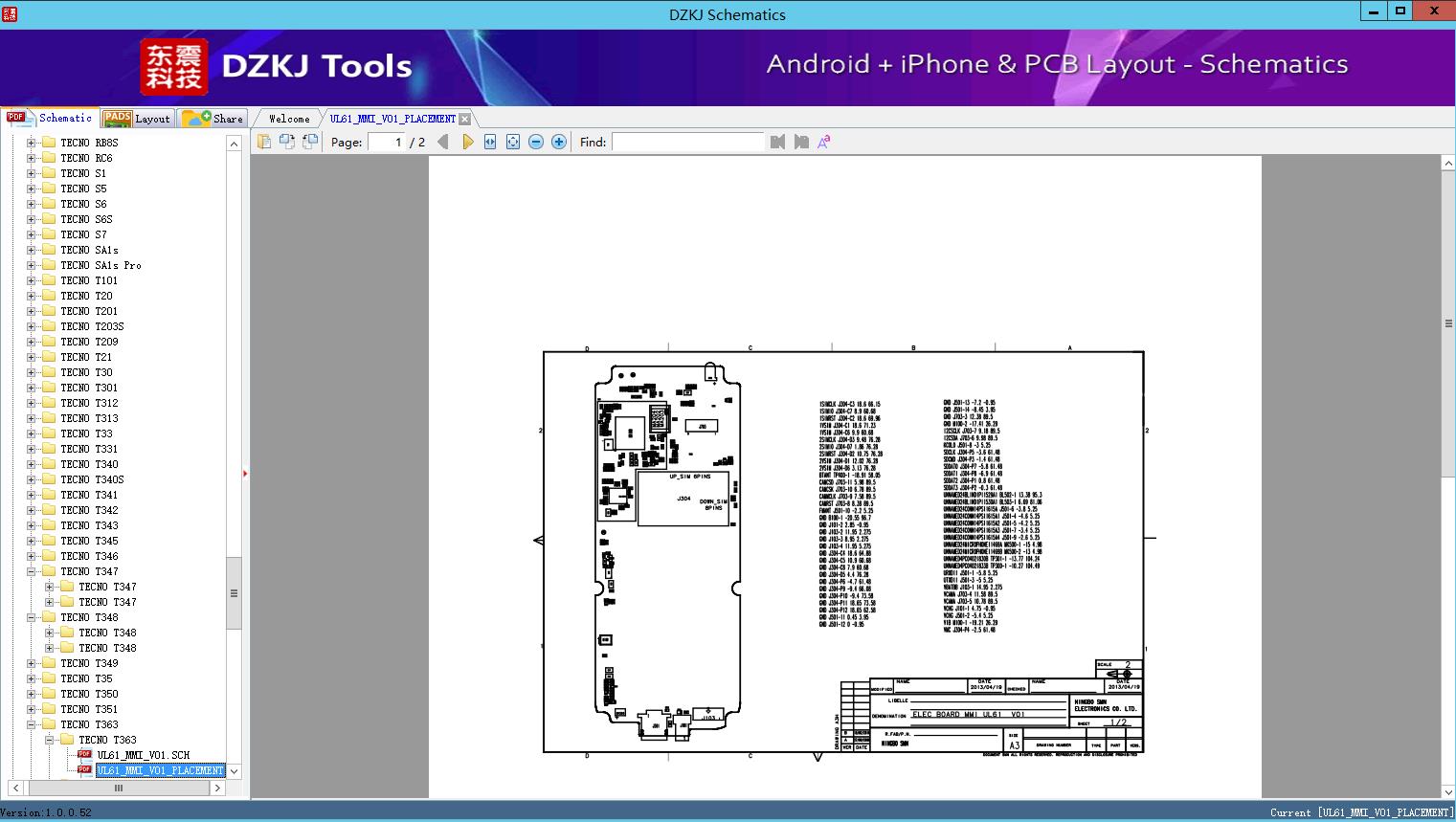Collapse the top-level TECNO T348 folder
Screen dimensions: 1456x822
click(32, 617)
